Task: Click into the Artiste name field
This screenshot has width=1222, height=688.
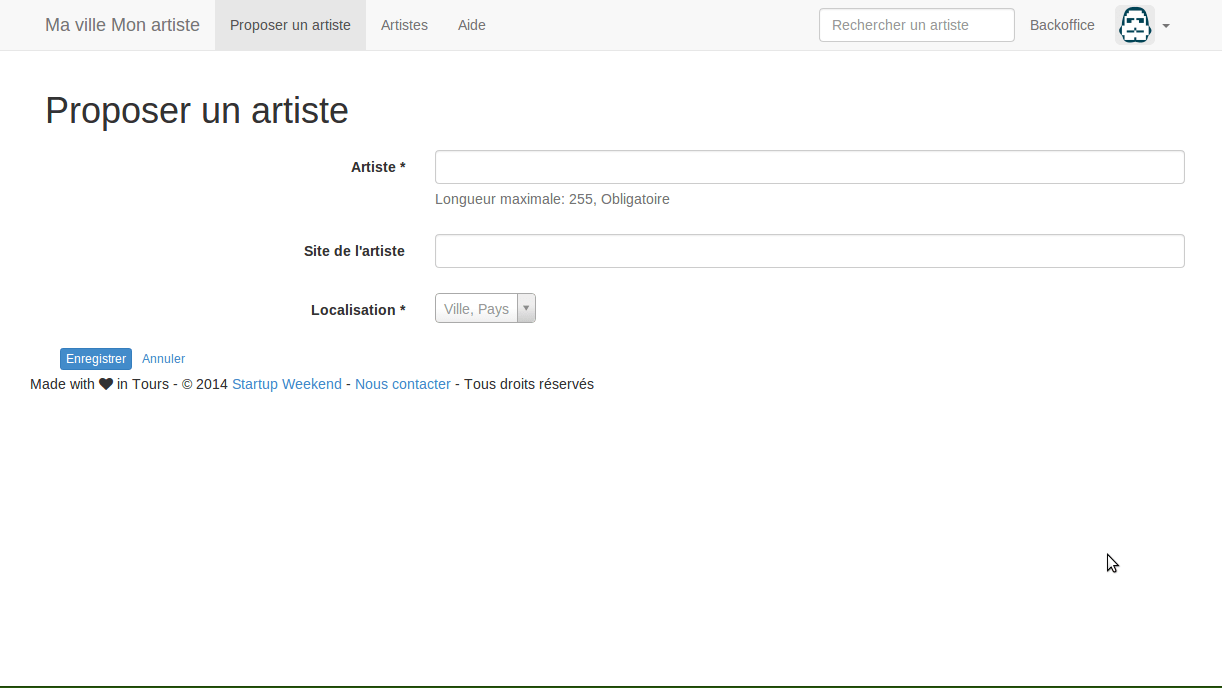Action: point(809,167)
